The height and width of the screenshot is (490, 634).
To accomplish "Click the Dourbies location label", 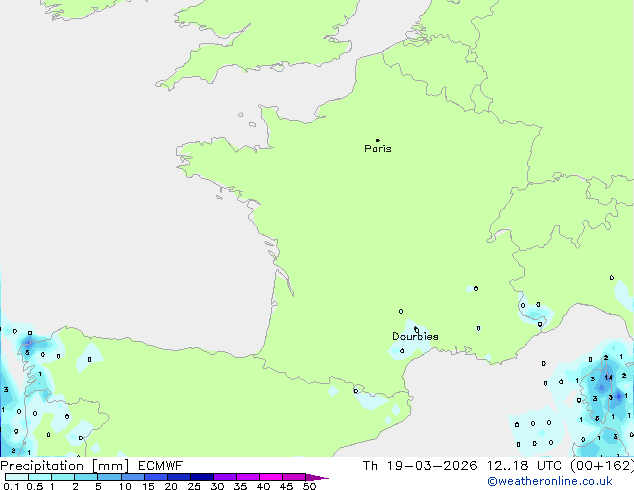I will (x=415, y=336).
